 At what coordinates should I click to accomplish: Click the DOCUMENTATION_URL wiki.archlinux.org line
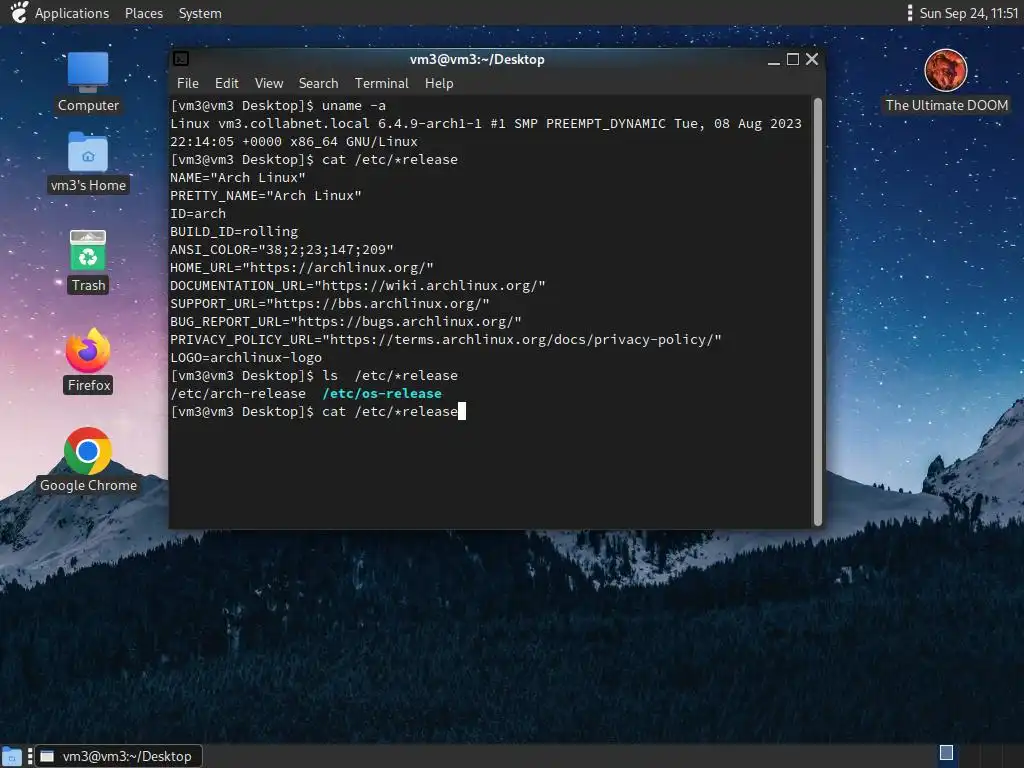pos(358,285)
